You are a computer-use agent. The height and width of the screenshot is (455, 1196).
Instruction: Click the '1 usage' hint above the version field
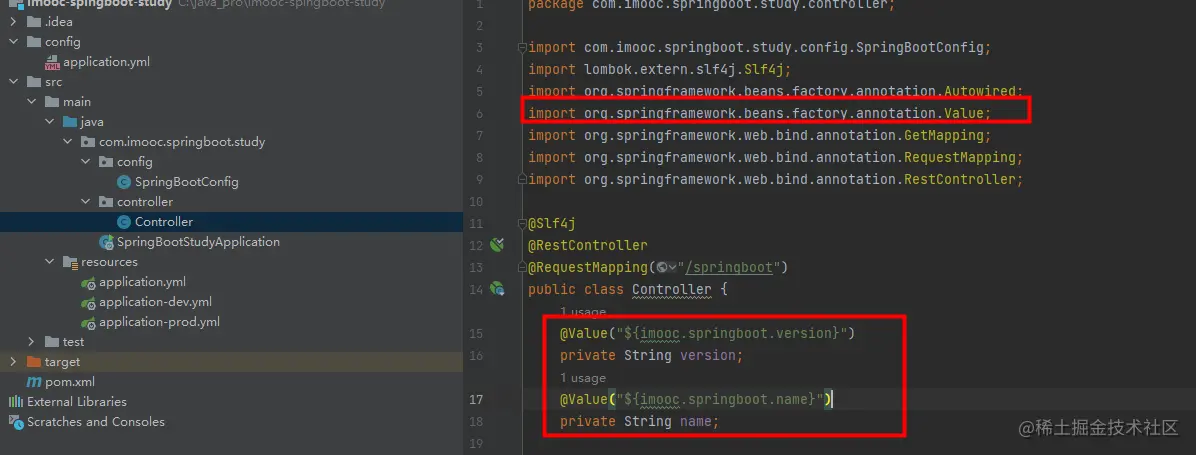pos(583,312)
